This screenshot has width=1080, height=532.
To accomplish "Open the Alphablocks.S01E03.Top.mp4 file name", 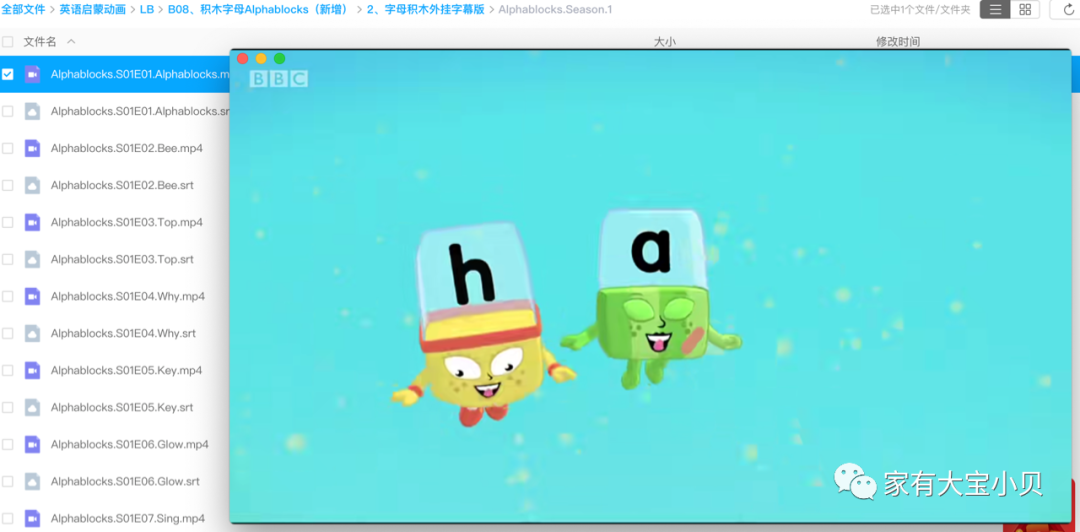I will [127, 223].
